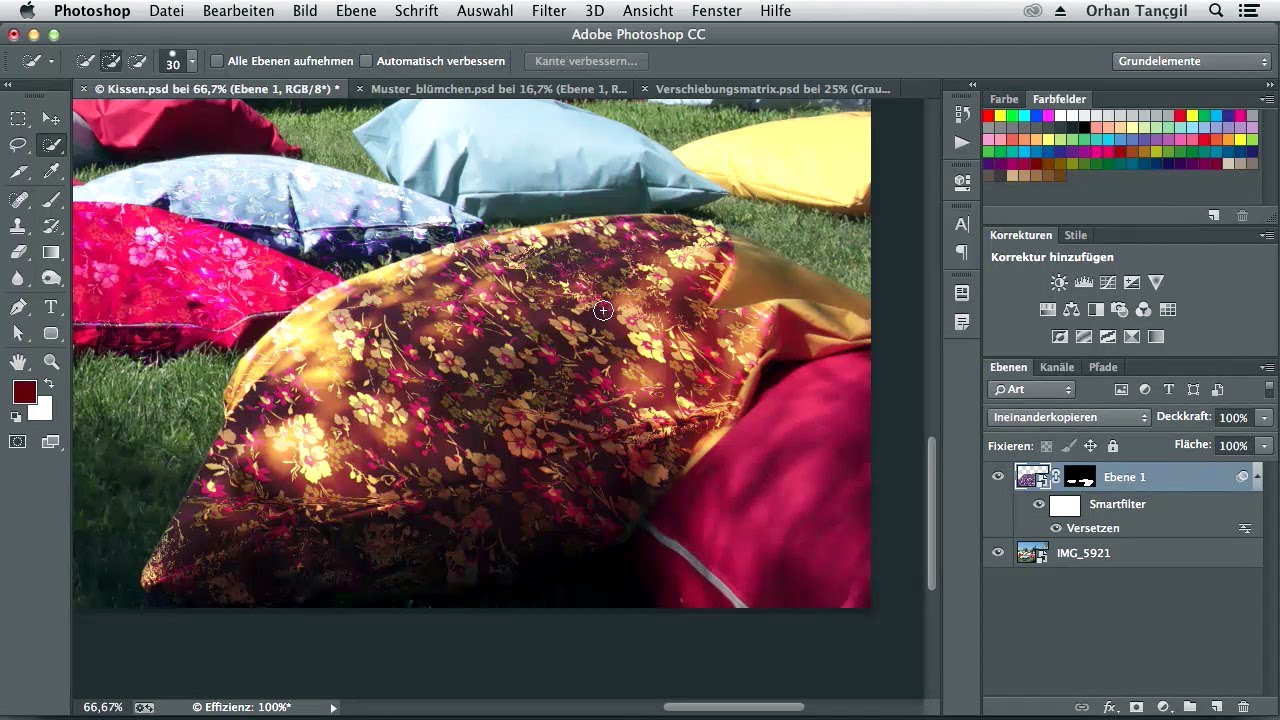The width and height of the screenshot is (1280, 720).
Task: Swap foreground and background colors
Action: (48, 384)
